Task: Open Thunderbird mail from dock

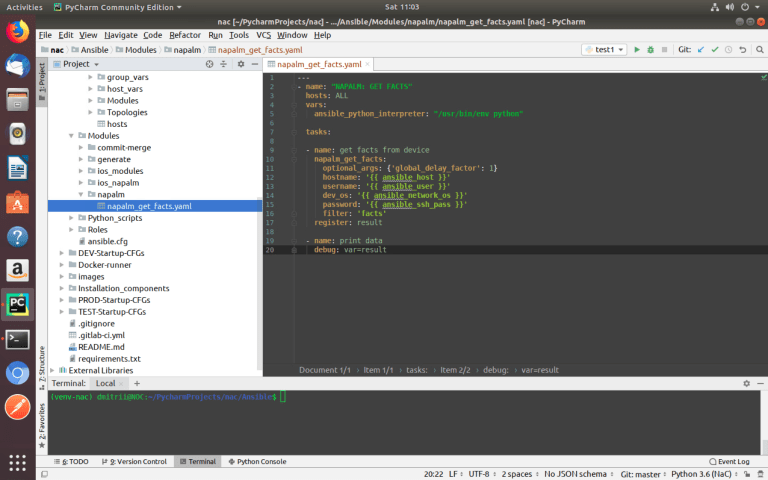Action: tap(17, 66)
